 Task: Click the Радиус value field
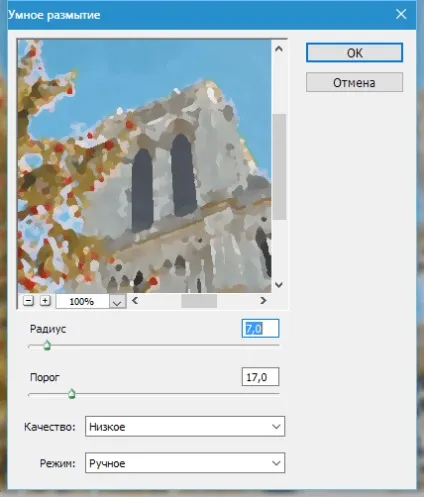[x=260, y=329]
